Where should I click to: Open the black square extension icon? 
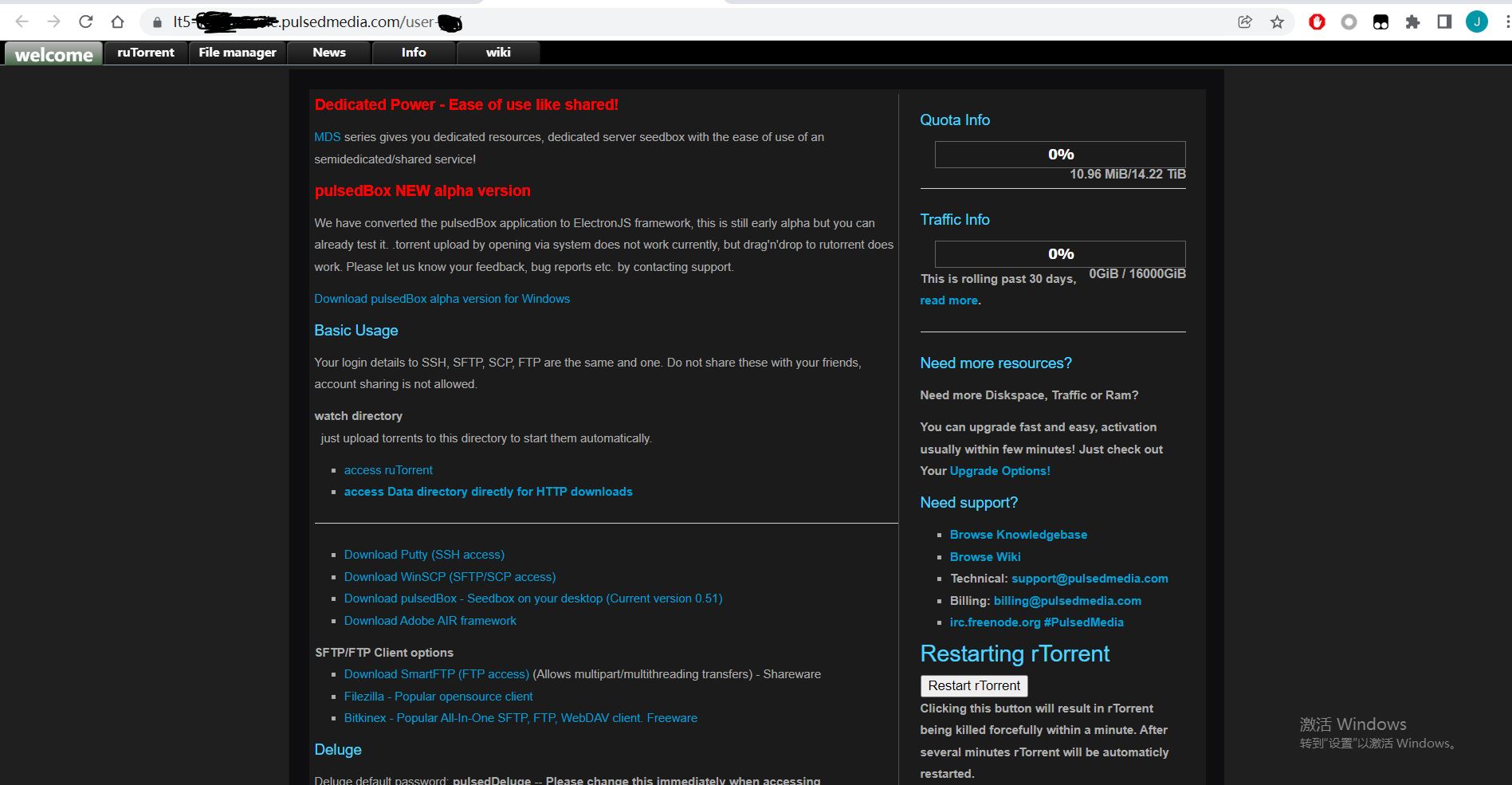(1380, 22)
